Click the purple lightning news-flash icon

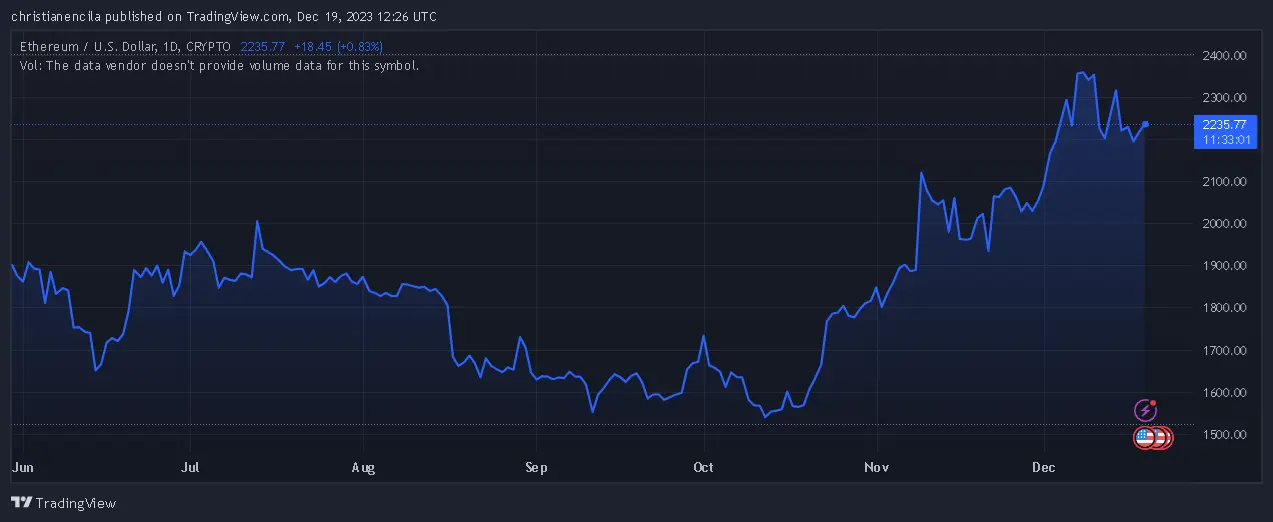pos(1146,410)
